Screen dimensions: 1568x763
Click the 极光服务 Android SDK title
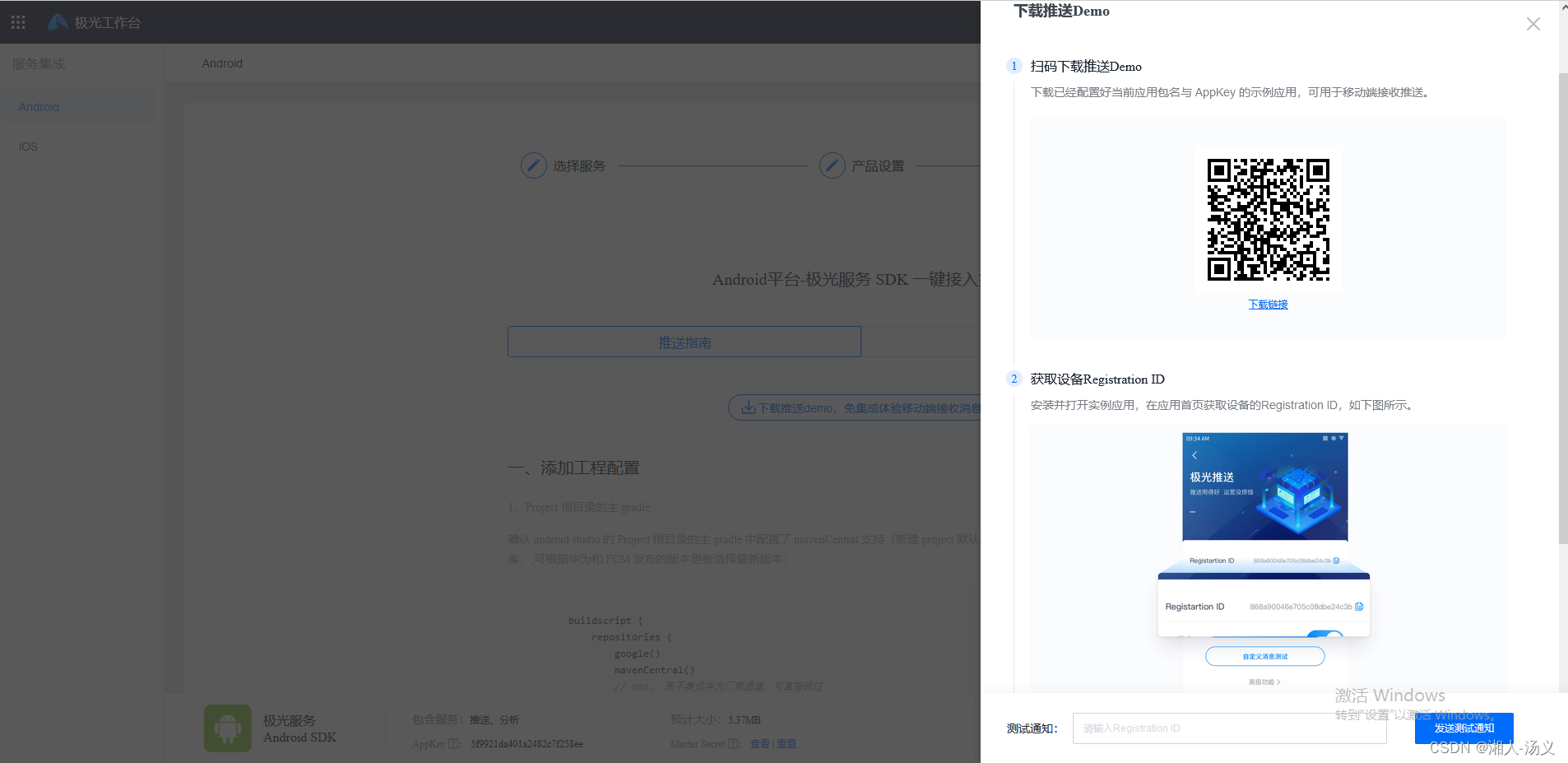pyautogui.click(x=299, y=728)
